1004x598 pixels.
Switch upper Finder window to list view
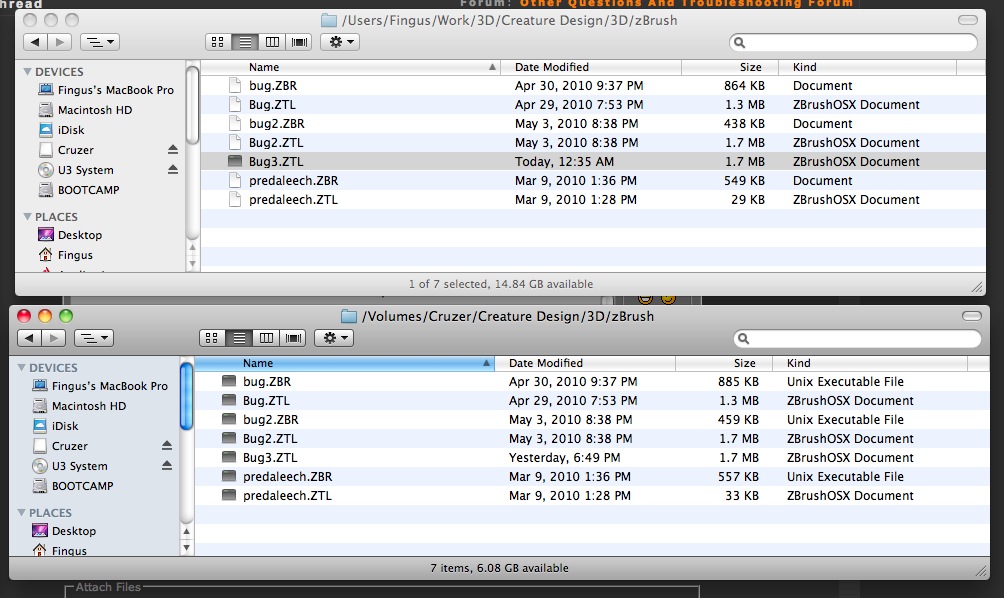click(245, 42)
